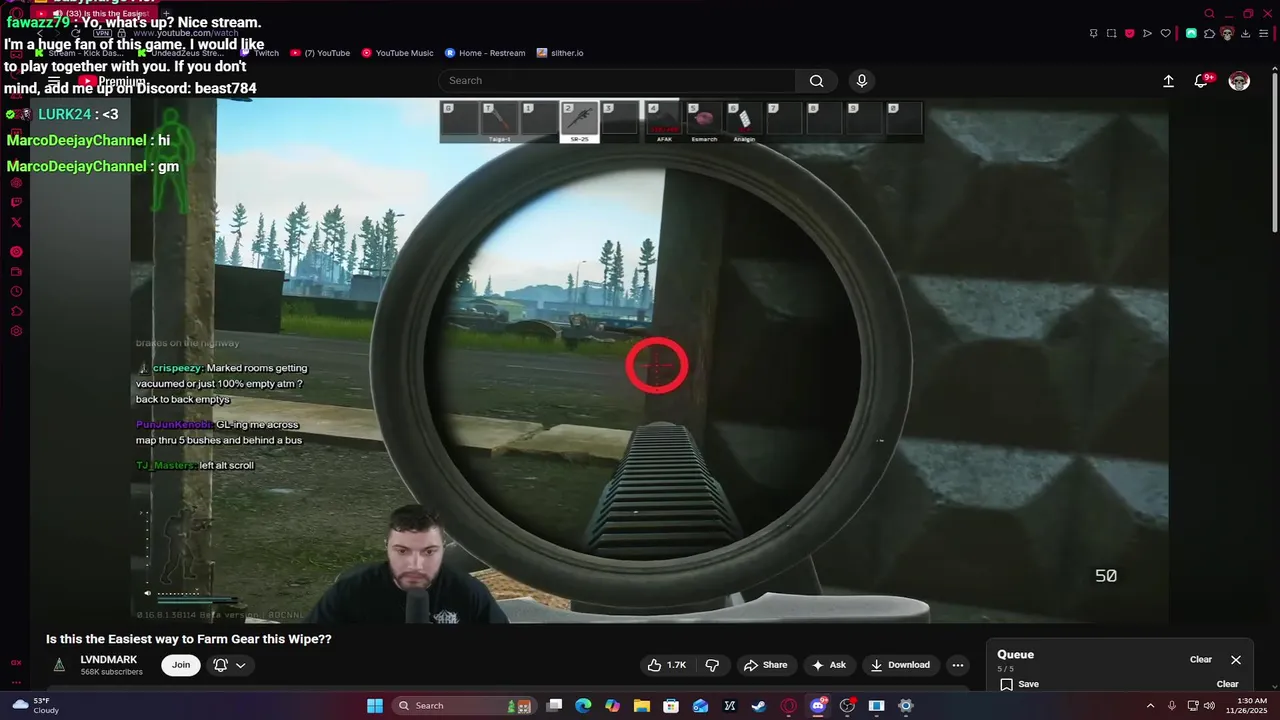Click the send/flow arrow browser icon

(1148, 33)
